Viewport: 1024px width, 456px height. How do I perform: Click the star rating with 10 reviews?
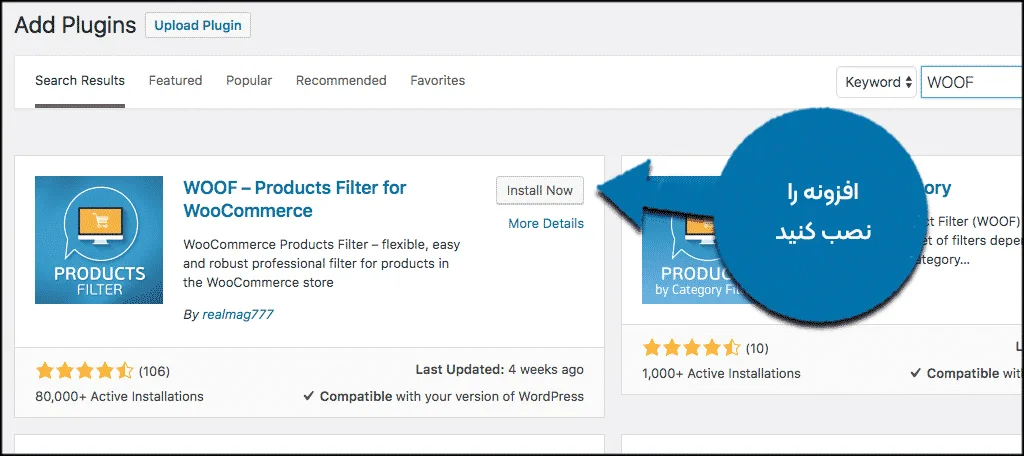click(691, 348)
